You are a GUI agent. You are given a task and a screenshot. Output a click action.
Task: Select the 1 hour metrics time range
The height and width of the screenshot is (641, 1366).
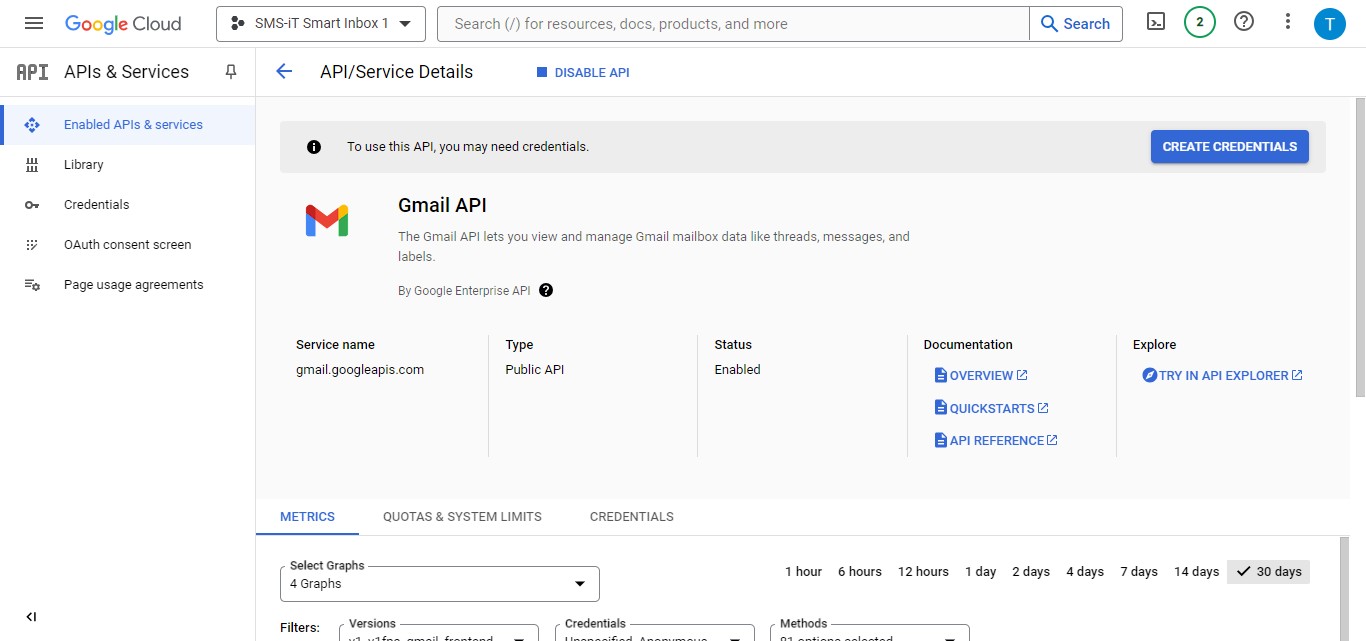(803, 571)
